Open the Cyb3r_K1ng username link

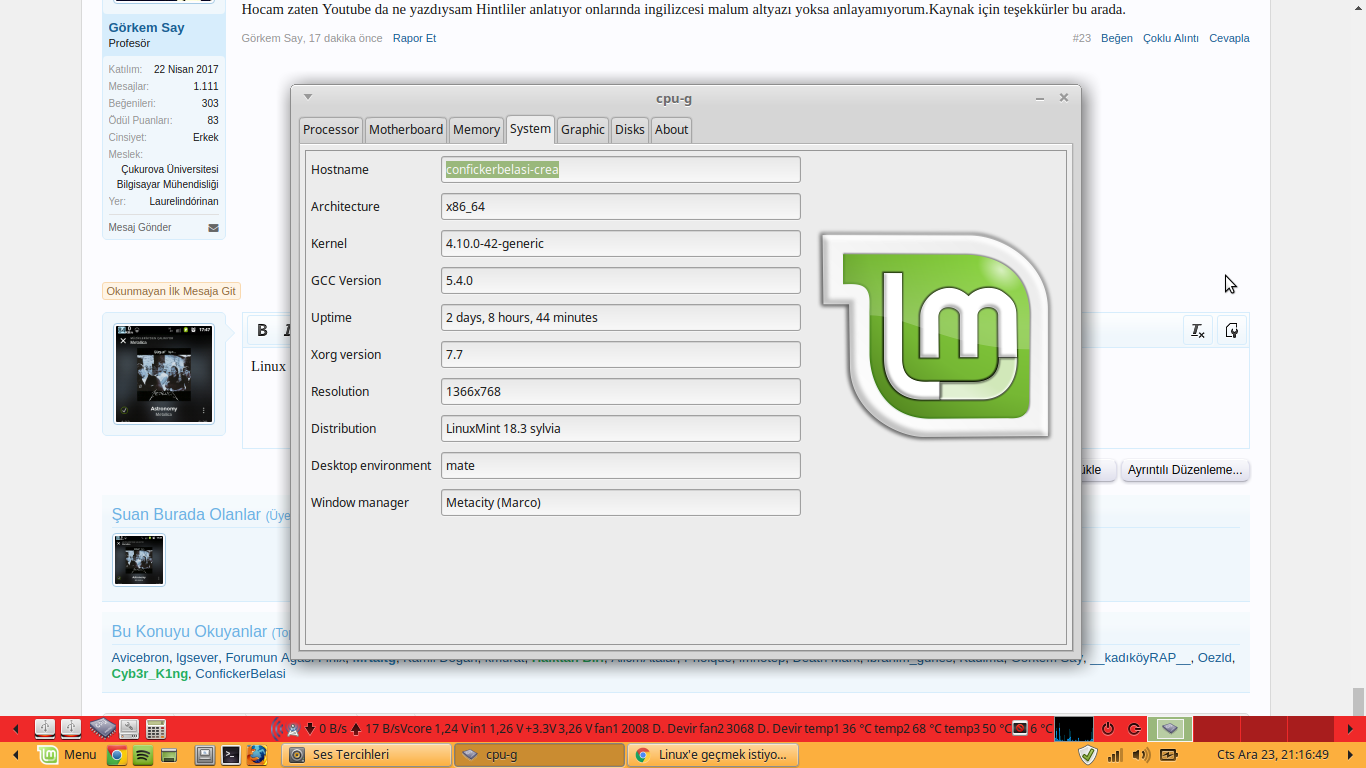[150, 674]
